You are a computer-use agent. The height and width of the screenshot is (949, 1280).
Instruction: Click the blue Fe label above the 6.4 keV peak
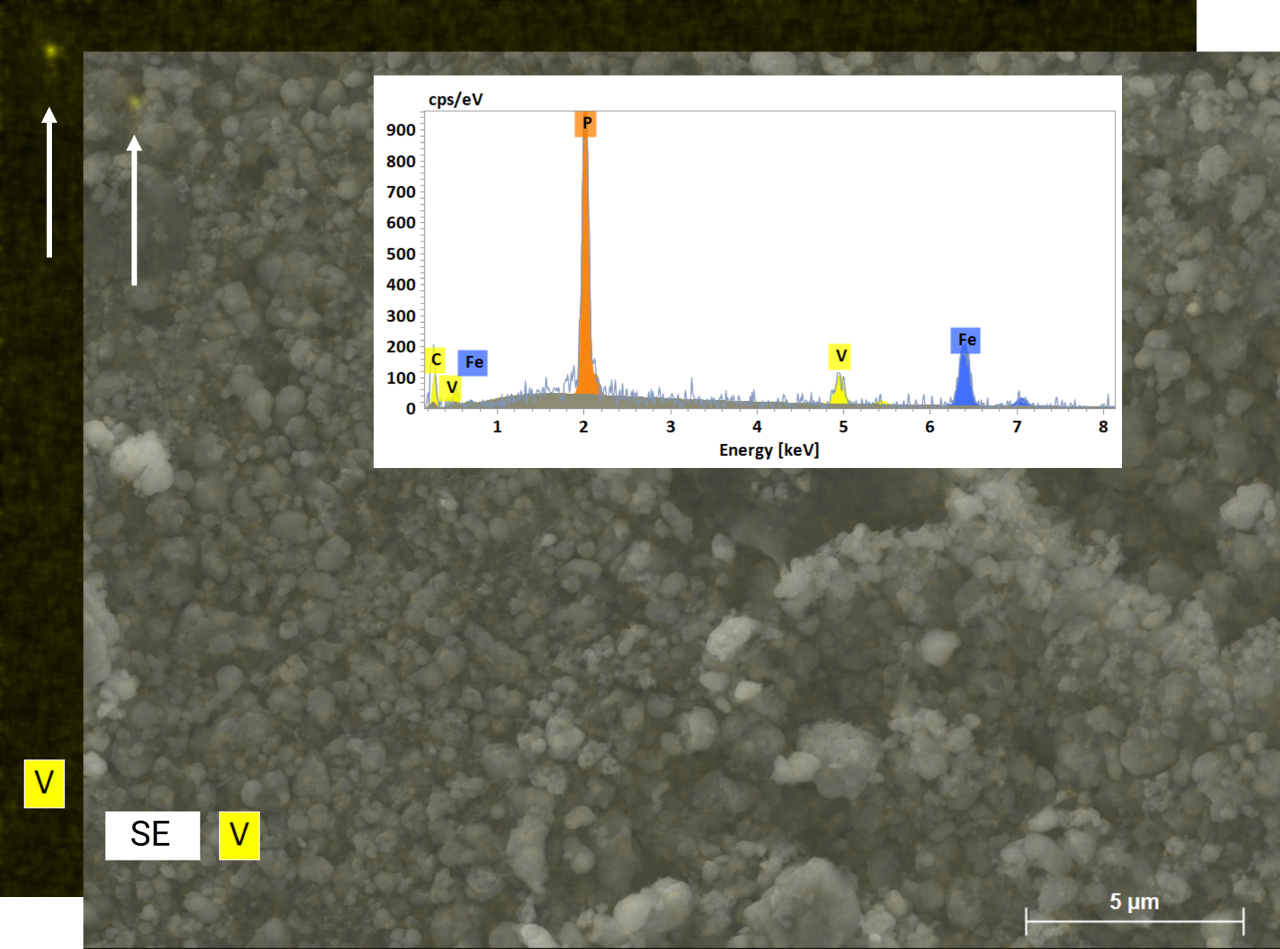(x=966, y=340)
